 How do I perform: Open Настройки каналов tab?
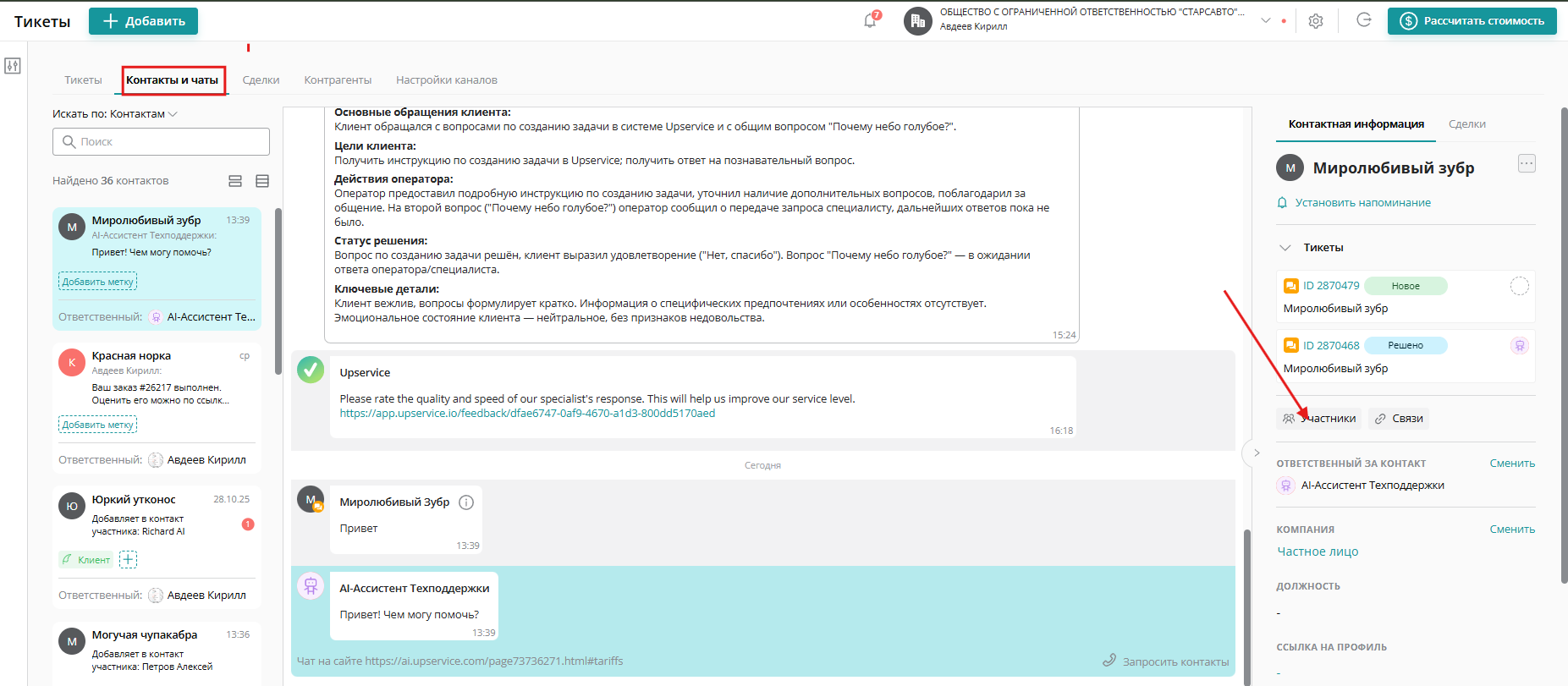(447, 80)
